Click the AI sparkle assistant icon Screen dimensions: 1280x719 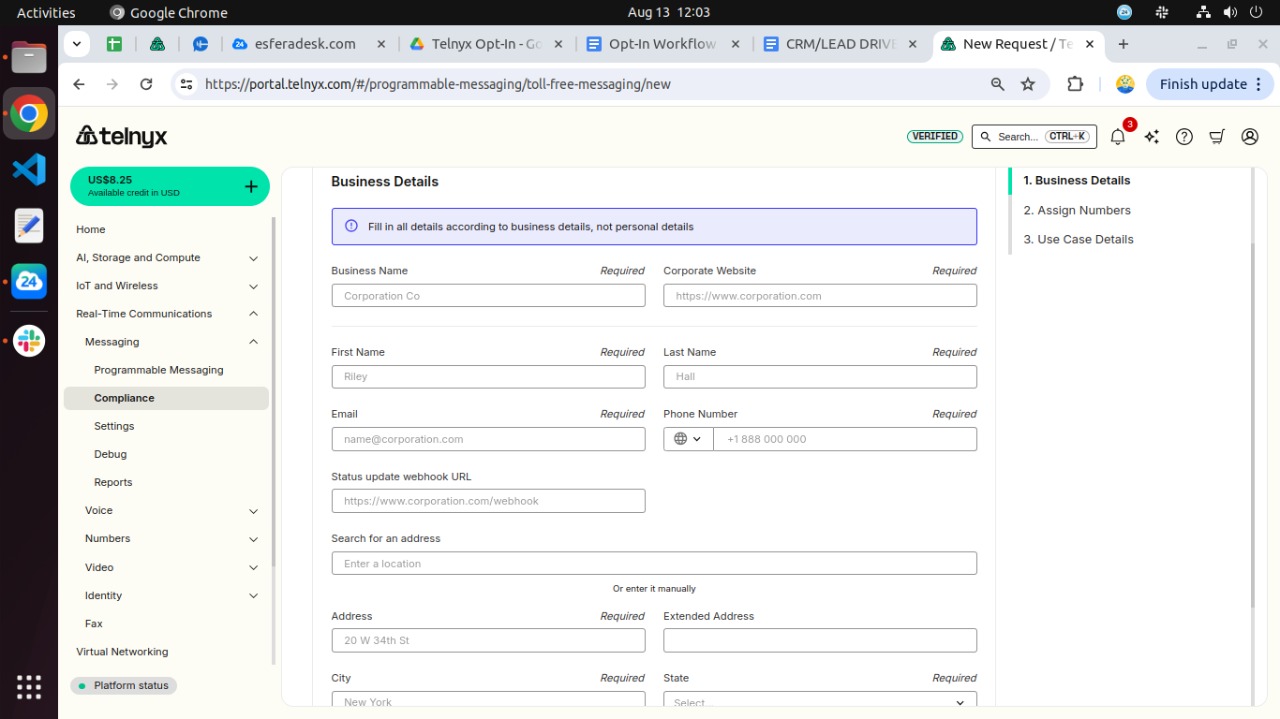point(1151,137)
